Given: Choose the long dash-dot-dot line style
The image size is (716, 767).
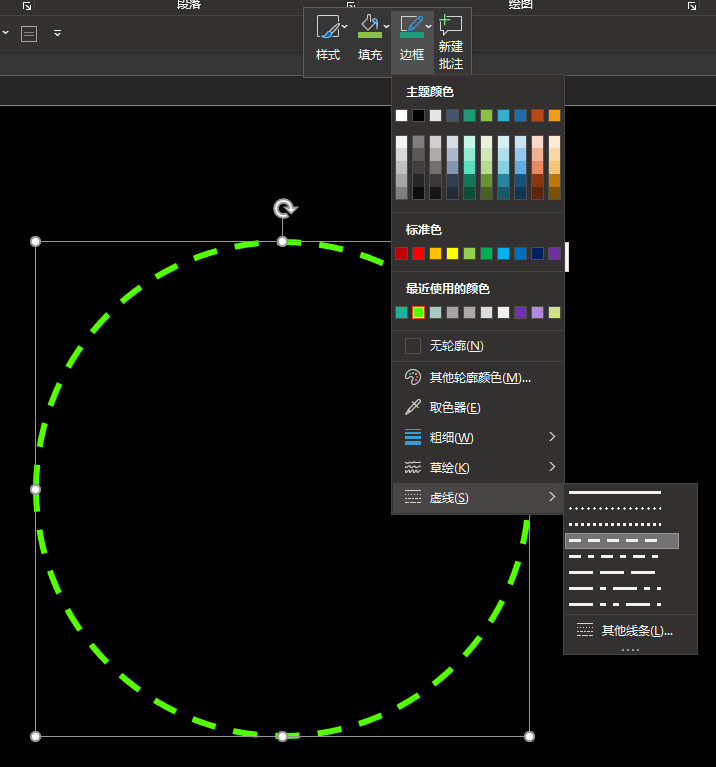Looking at the screenshot, I should click(615, 604).
